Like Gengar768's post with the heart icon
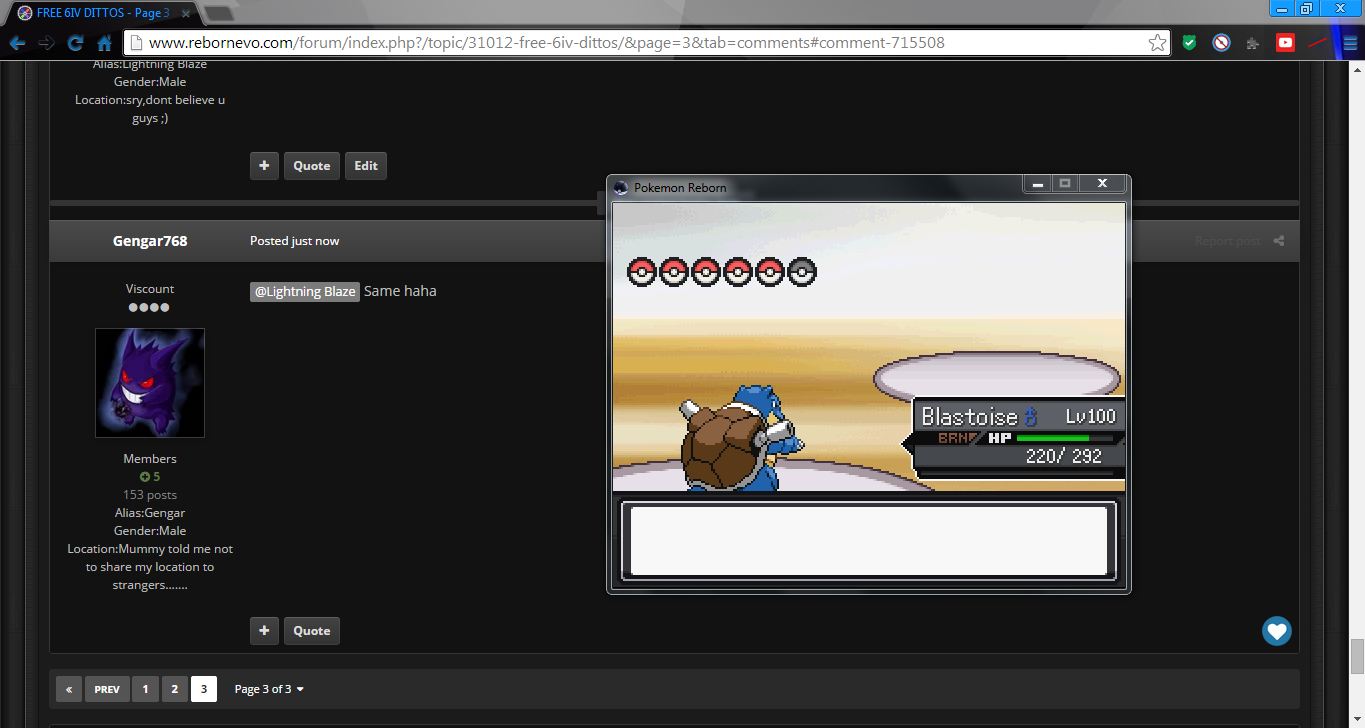Screen dimensions: 1365x728 pyautogui.click(x=1276, y=631)
